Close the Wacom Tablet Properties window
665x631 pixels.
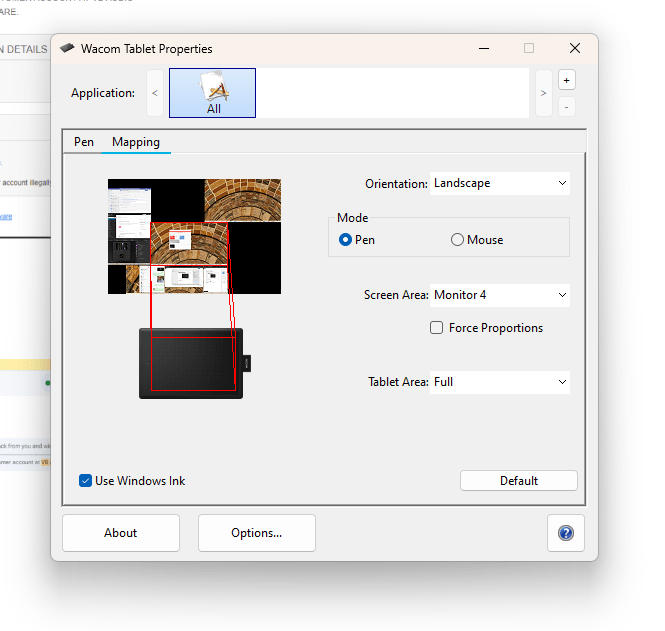[x=575, y=48]
